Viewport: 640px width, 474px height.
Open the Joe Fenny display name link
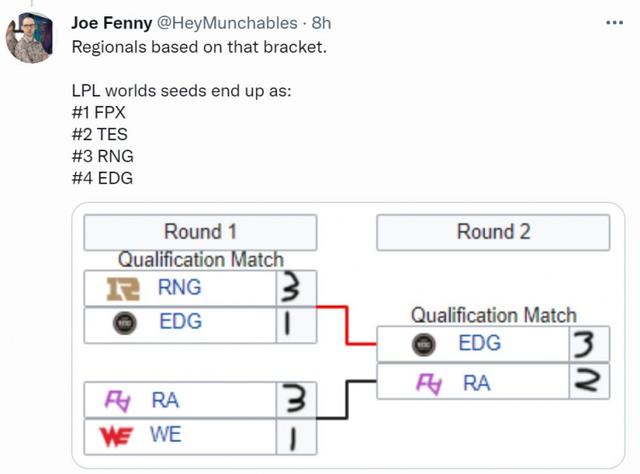coord(112,23)
